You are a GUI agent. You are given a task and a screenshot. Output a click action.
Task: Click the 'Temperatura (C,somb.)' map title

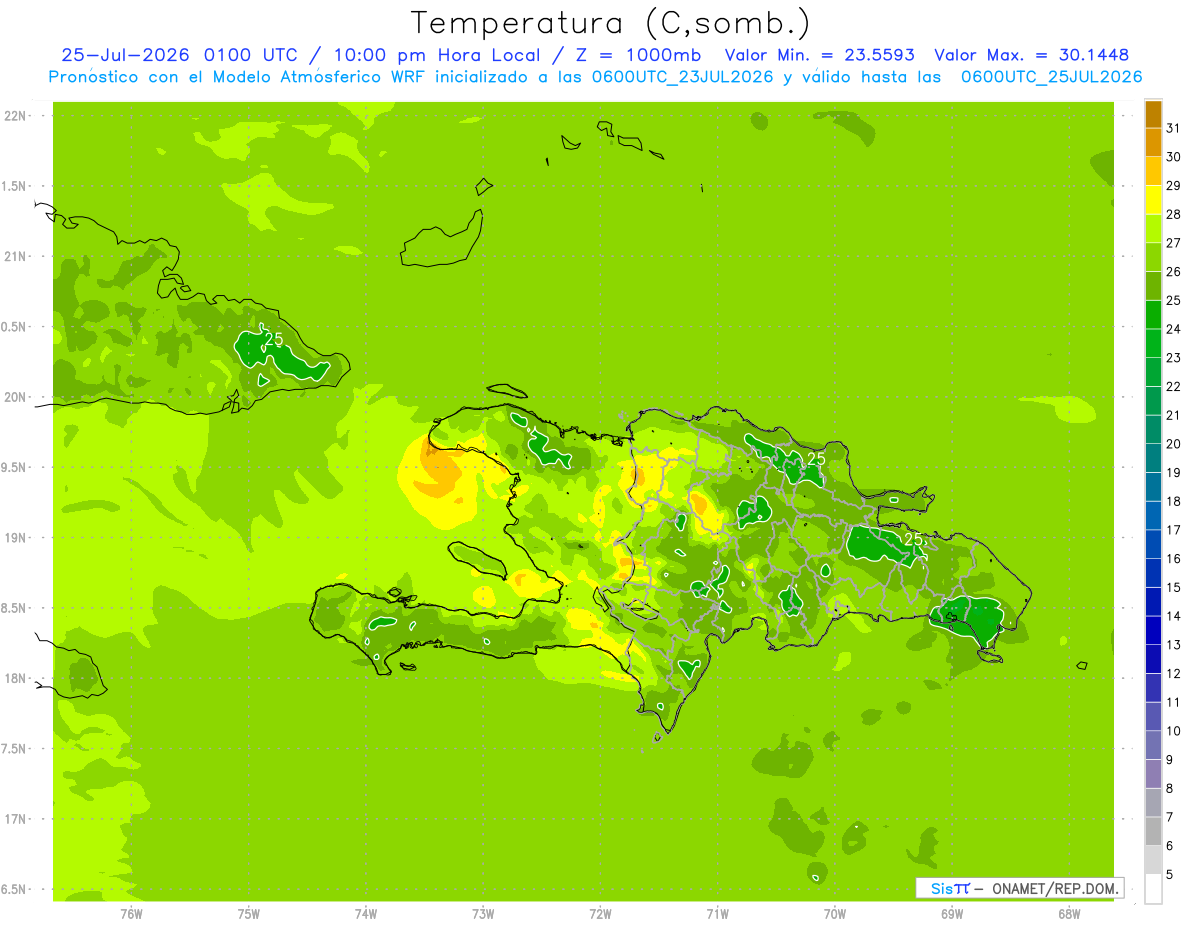610,23
